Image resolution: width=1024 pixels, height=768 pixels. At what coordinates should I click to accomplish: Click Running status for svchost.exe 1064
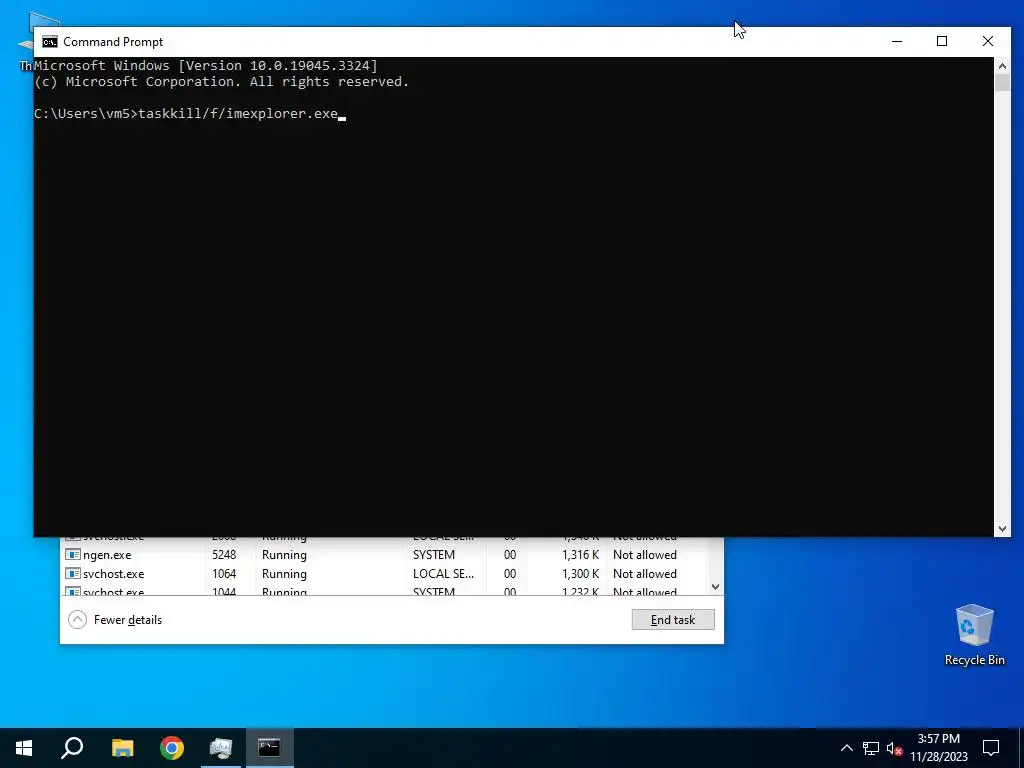click(x=284, y=573)
